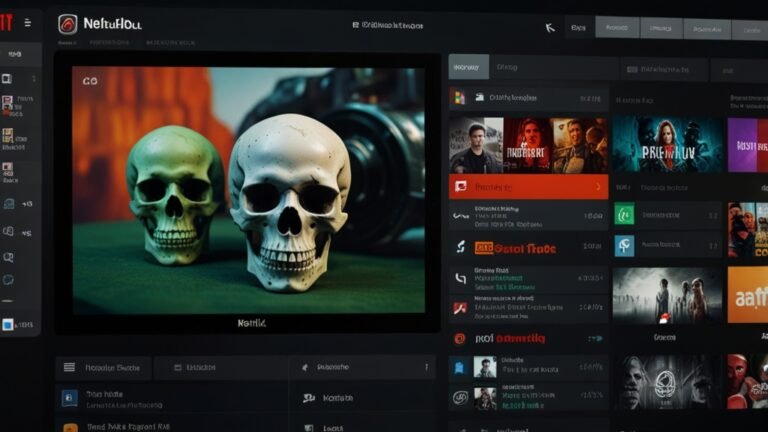
Task: Click the red circle icon beside the red heading
Action: 459,338
